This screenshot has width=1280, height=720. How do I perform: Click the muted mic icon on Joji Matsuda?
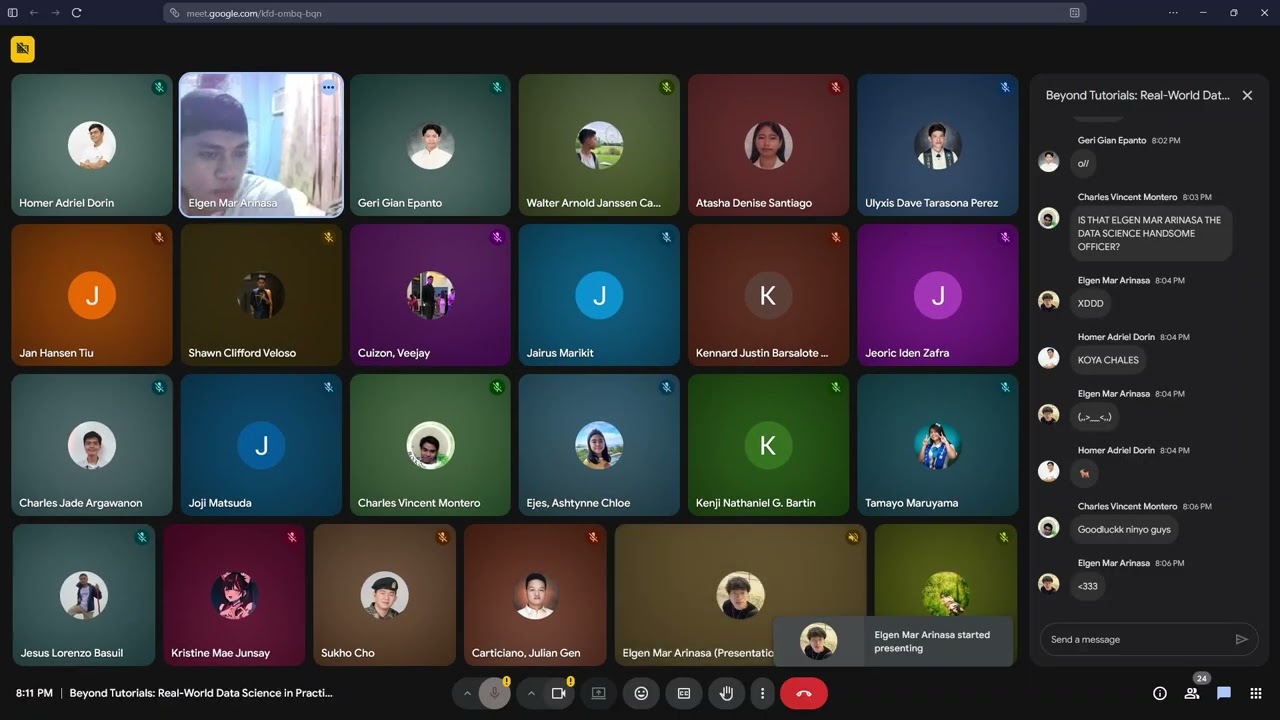(328, 387)
